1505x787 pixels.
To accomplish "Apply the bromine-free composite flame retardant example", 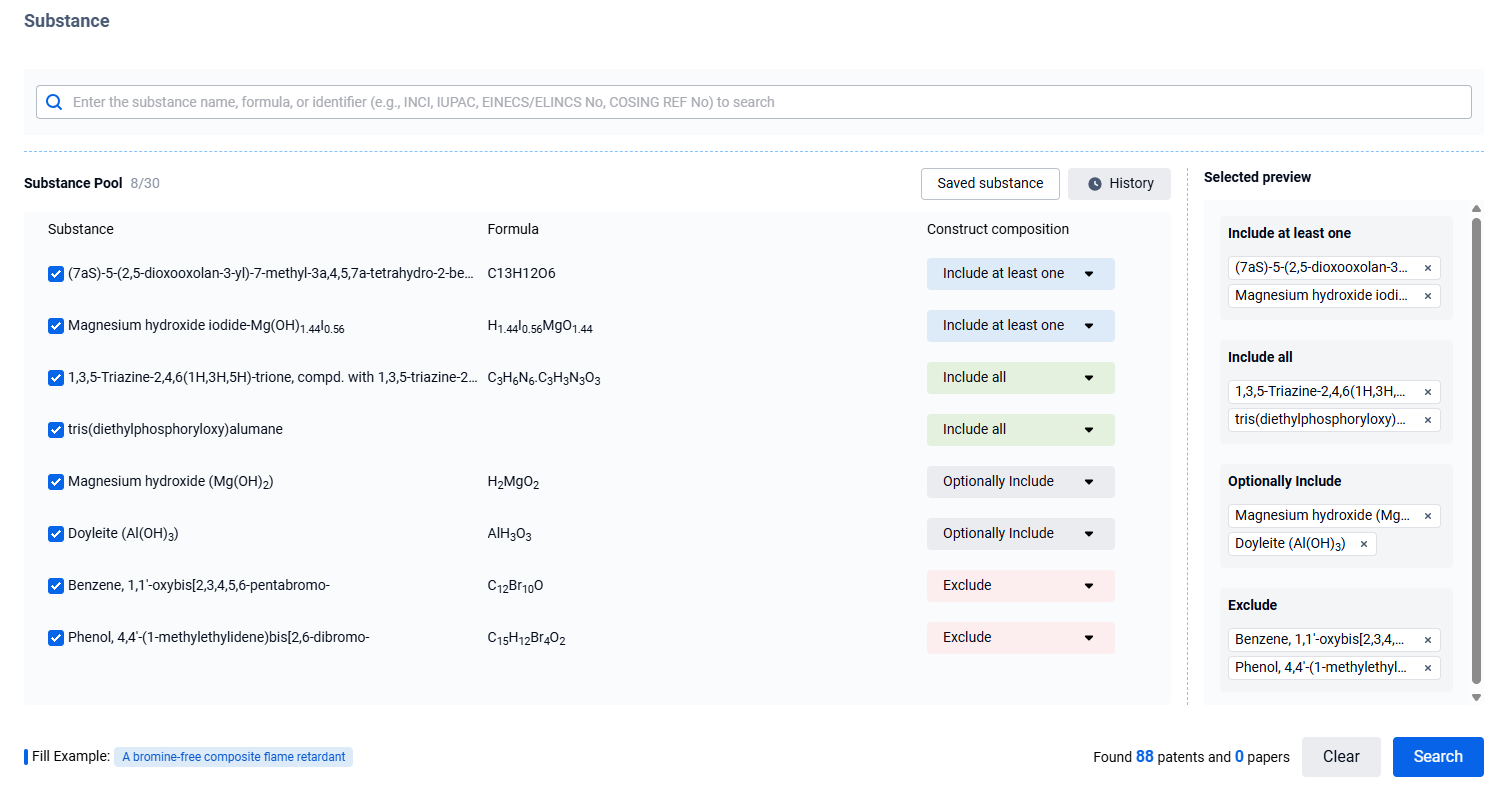I will 233,757.
